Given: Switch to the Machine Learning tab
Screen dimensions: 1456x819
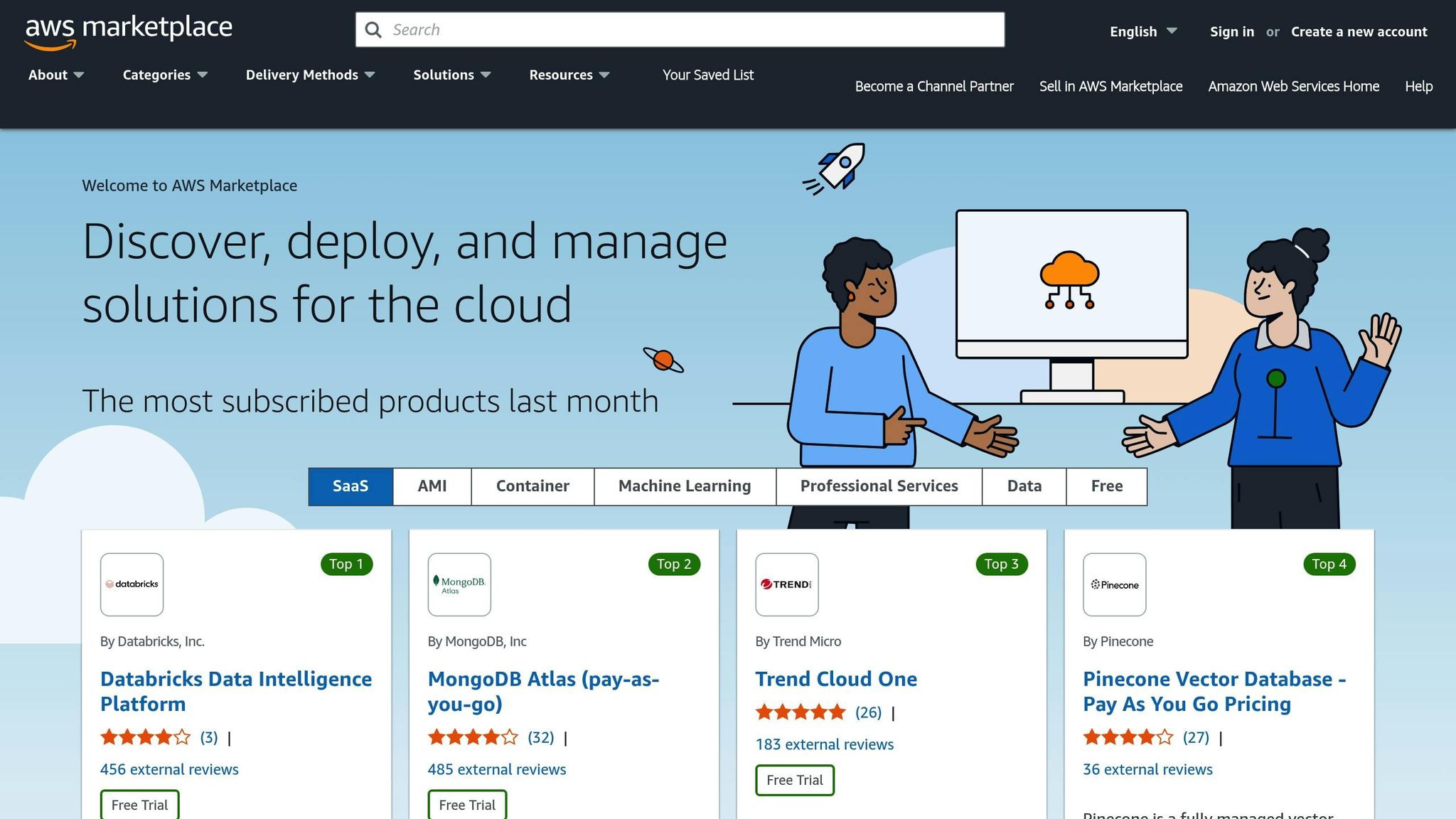Looking at the screenshot, I should 685,486.
